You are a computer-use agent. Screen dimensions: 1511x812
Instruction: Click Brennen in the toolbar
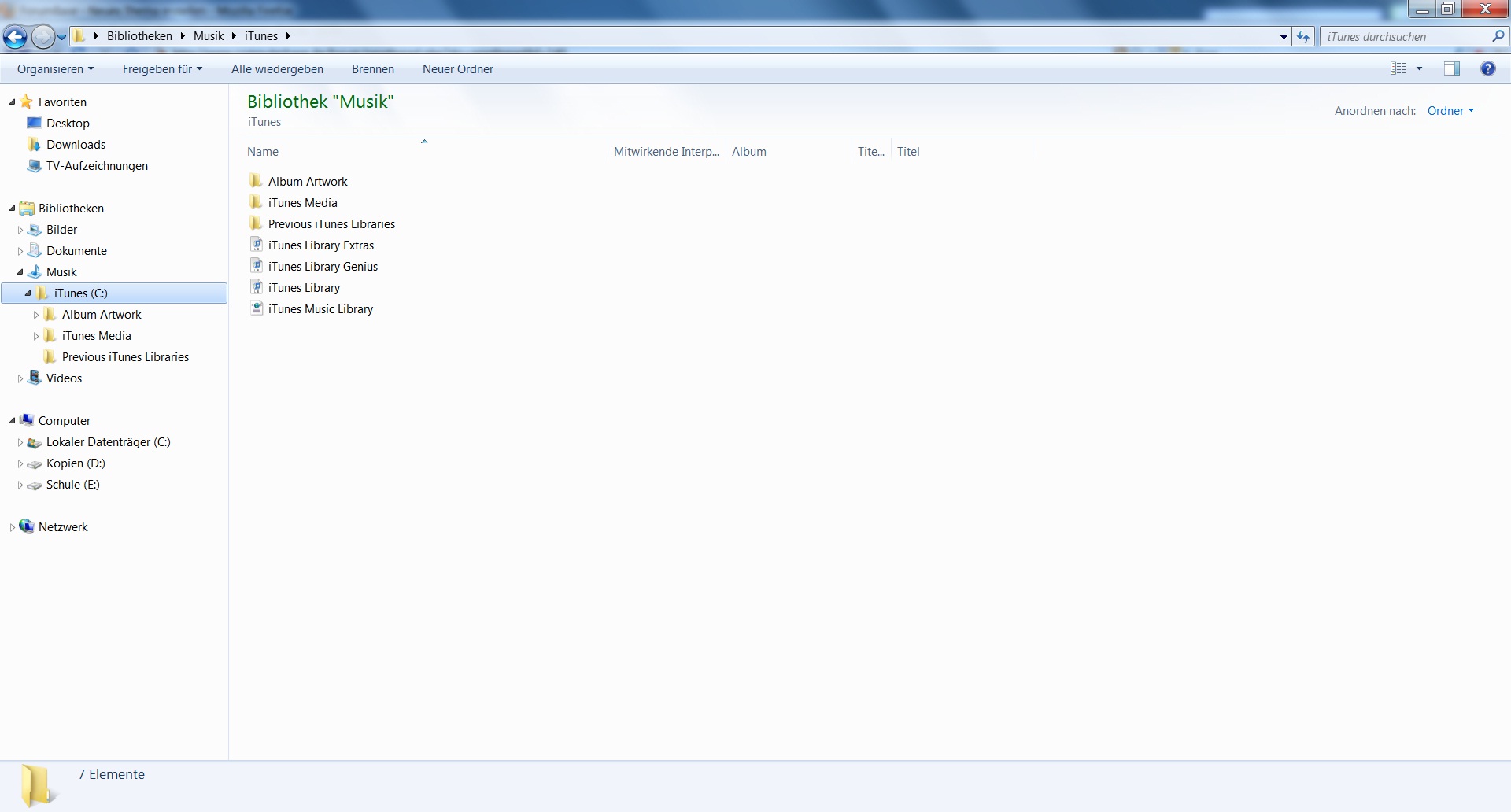coord(373,69)
